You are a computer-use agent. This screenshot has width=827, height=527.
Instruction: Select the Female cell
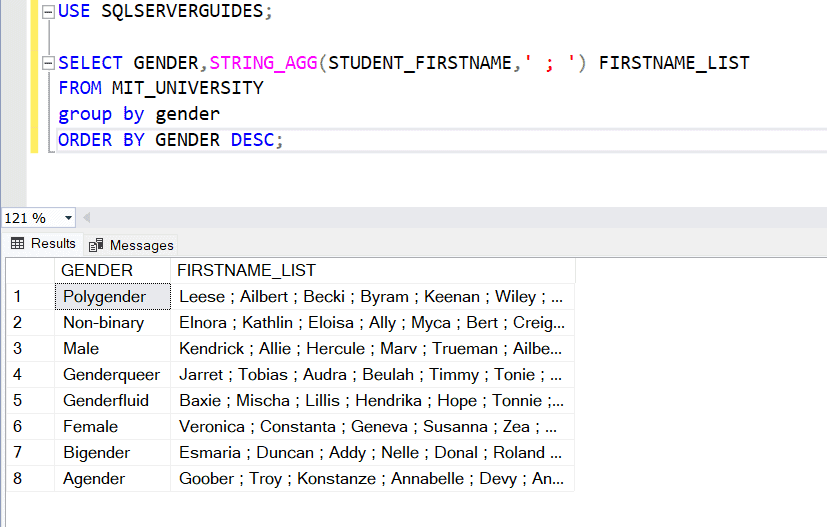pyautogui.click(x=112, y=426)
